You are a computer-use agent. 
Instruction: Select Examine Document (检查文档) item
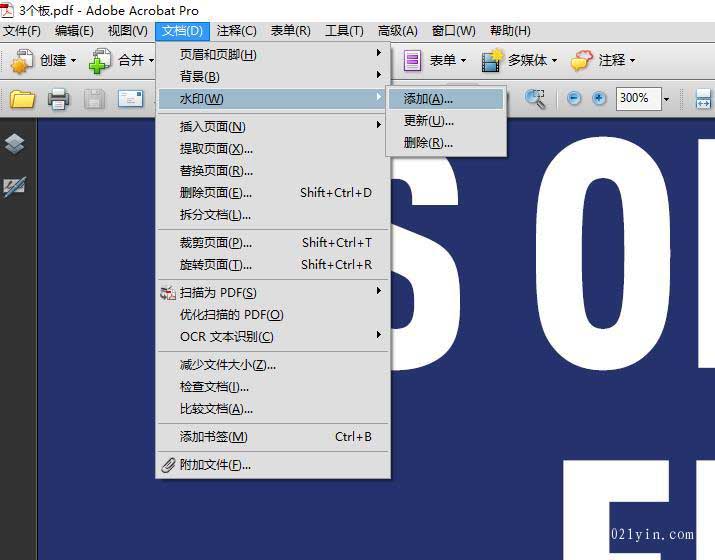(273, 387)
